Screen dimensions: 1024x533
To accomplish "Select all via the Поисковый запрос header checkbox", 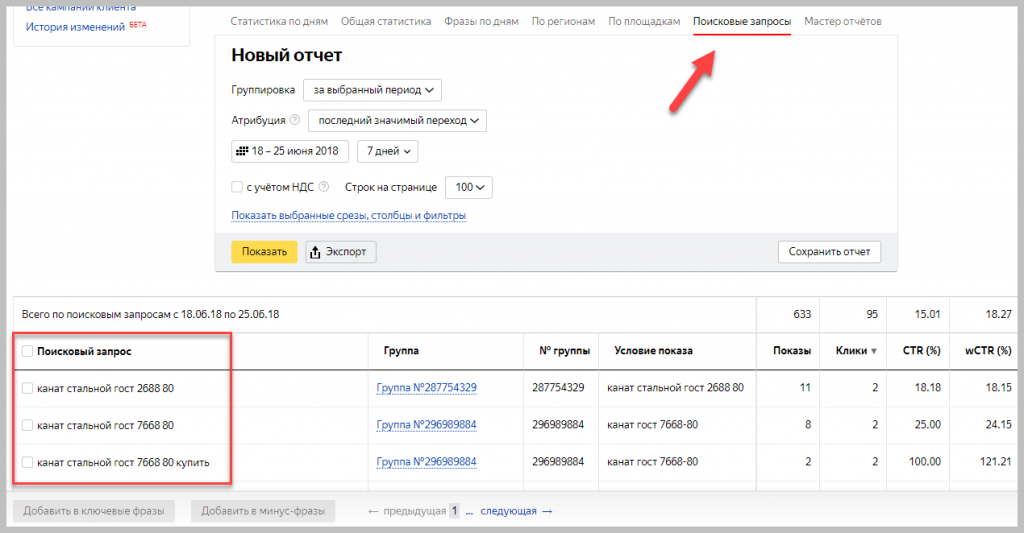I will tap(27, 351).
